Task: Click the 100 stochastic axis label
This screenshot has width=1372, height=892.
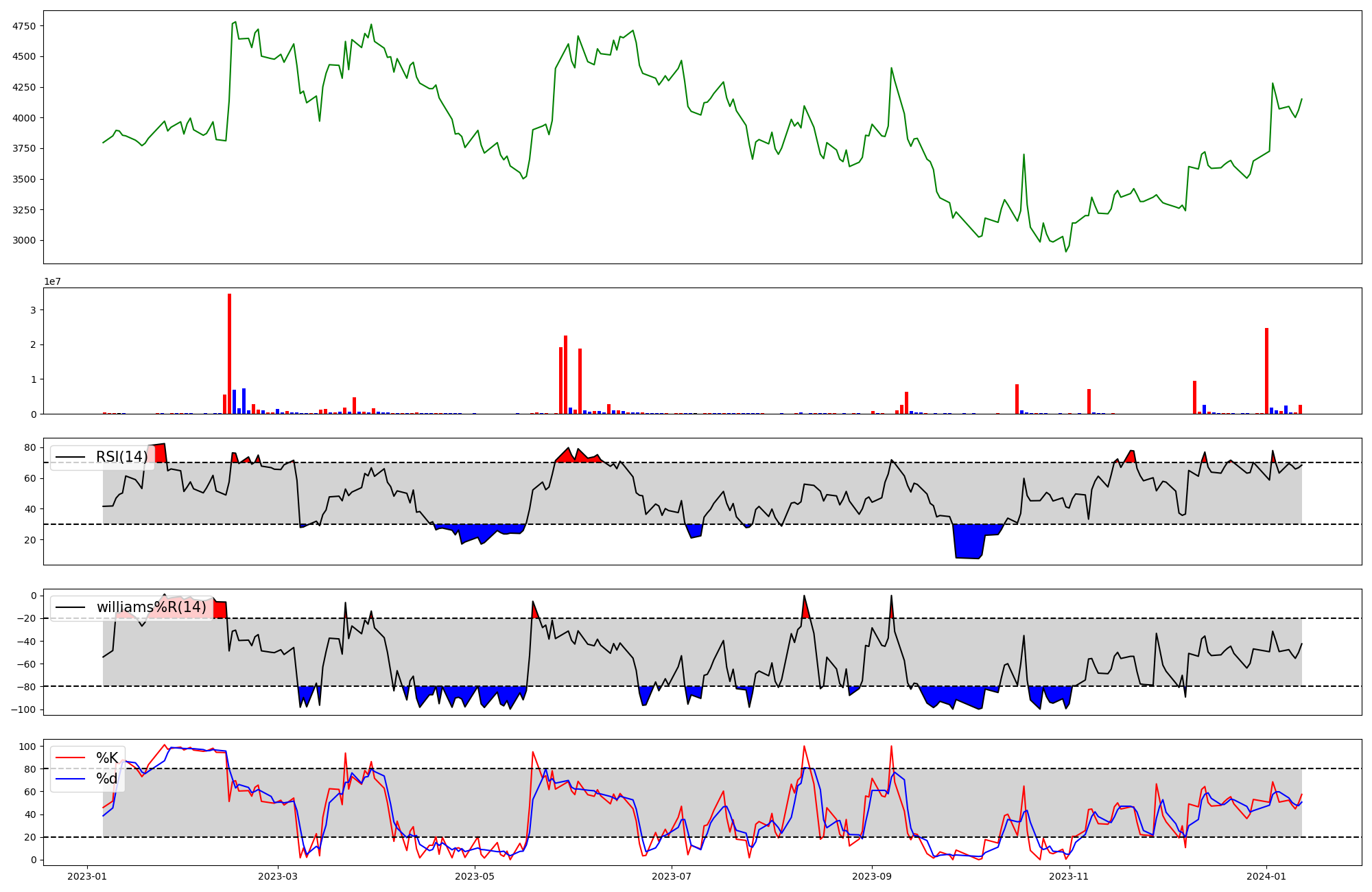Action: click(x=27, y=746)
